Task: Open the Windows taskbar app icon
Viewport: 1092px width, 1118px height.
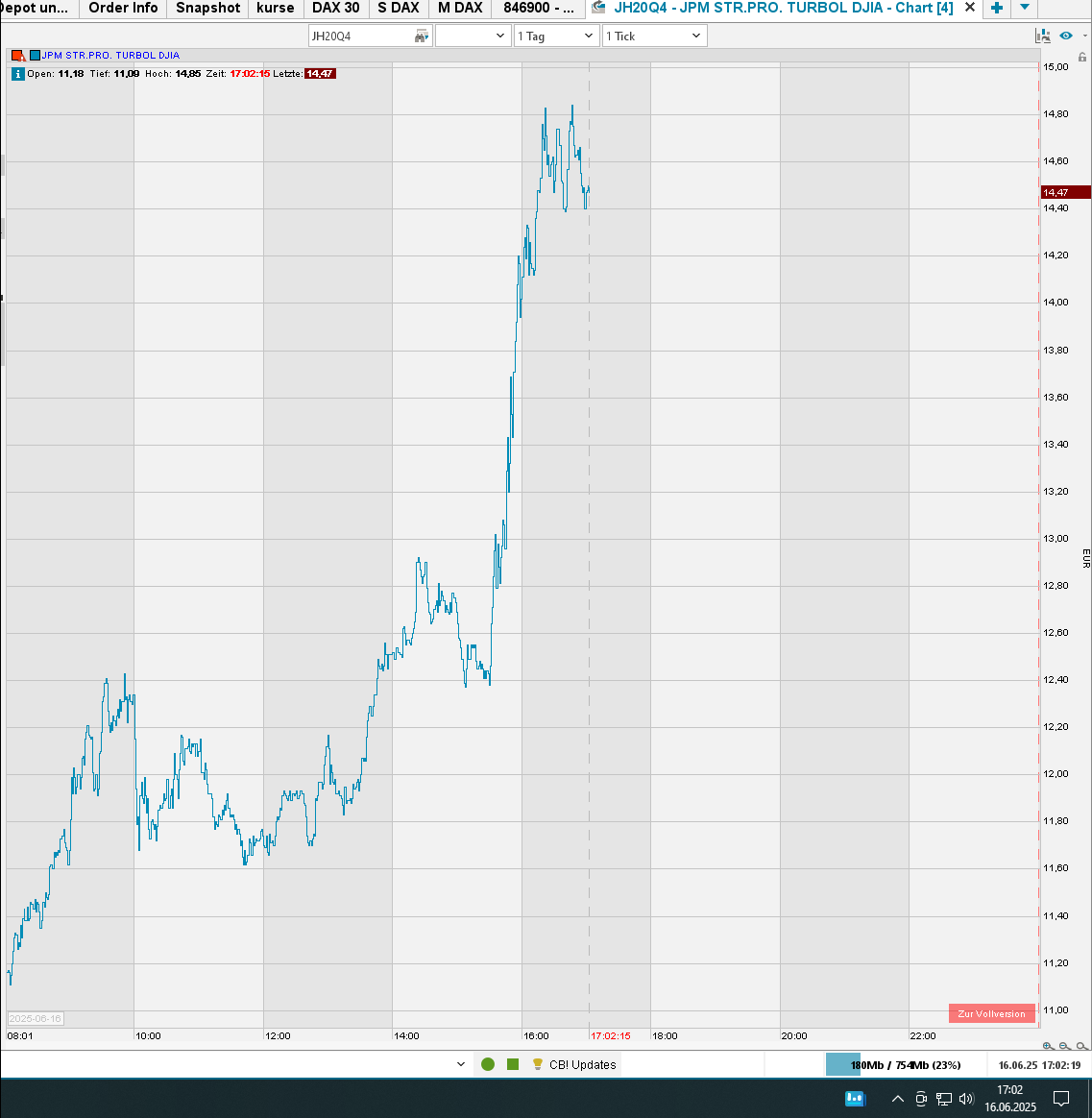Action: coord(855,1098)
